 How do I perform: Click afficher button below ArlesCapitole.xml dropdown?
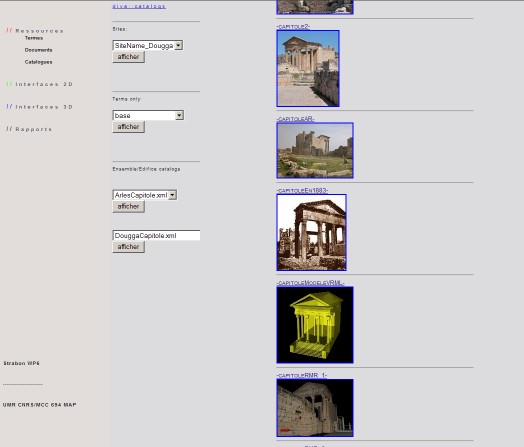pos(129,206)
